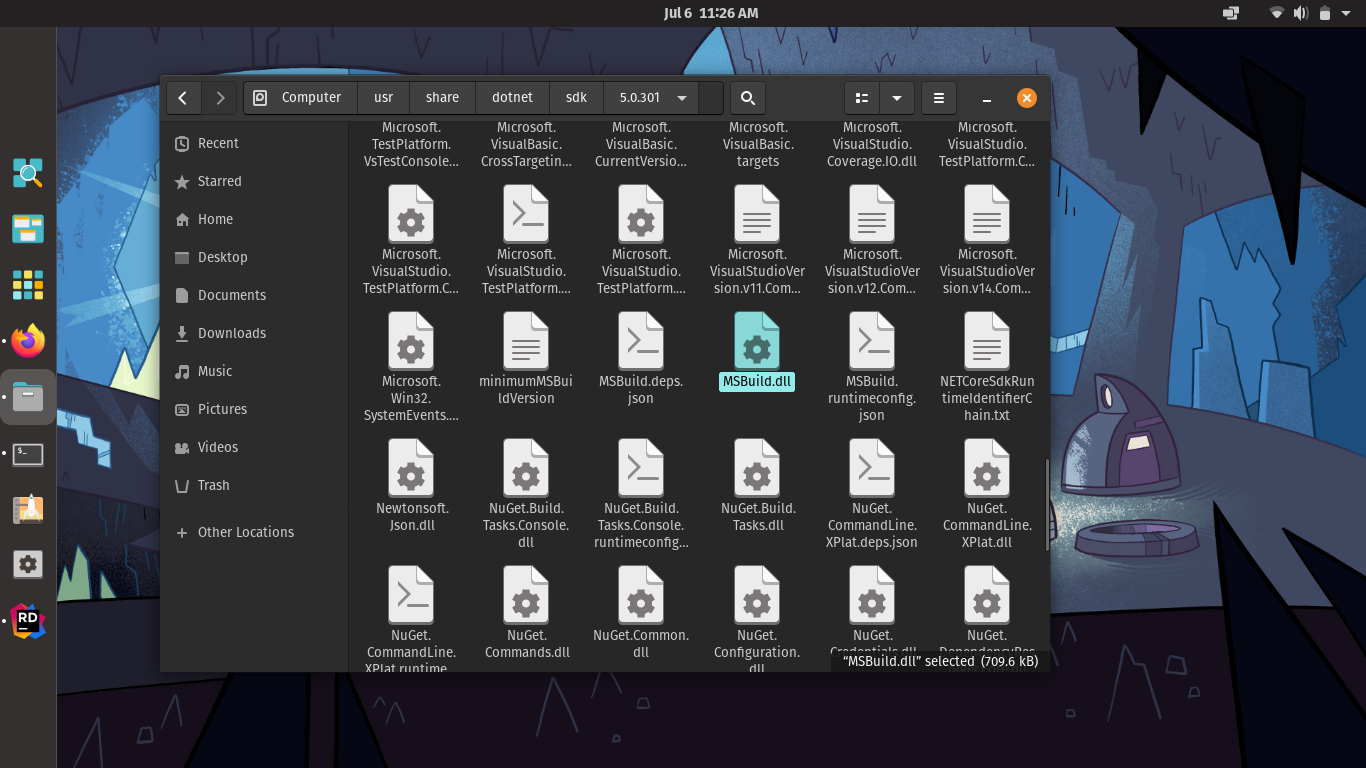Image resolution: width=1366 pixels, height=768 pixels.
Task: Jump to the sdk path segment
Action: pos(576,98)
